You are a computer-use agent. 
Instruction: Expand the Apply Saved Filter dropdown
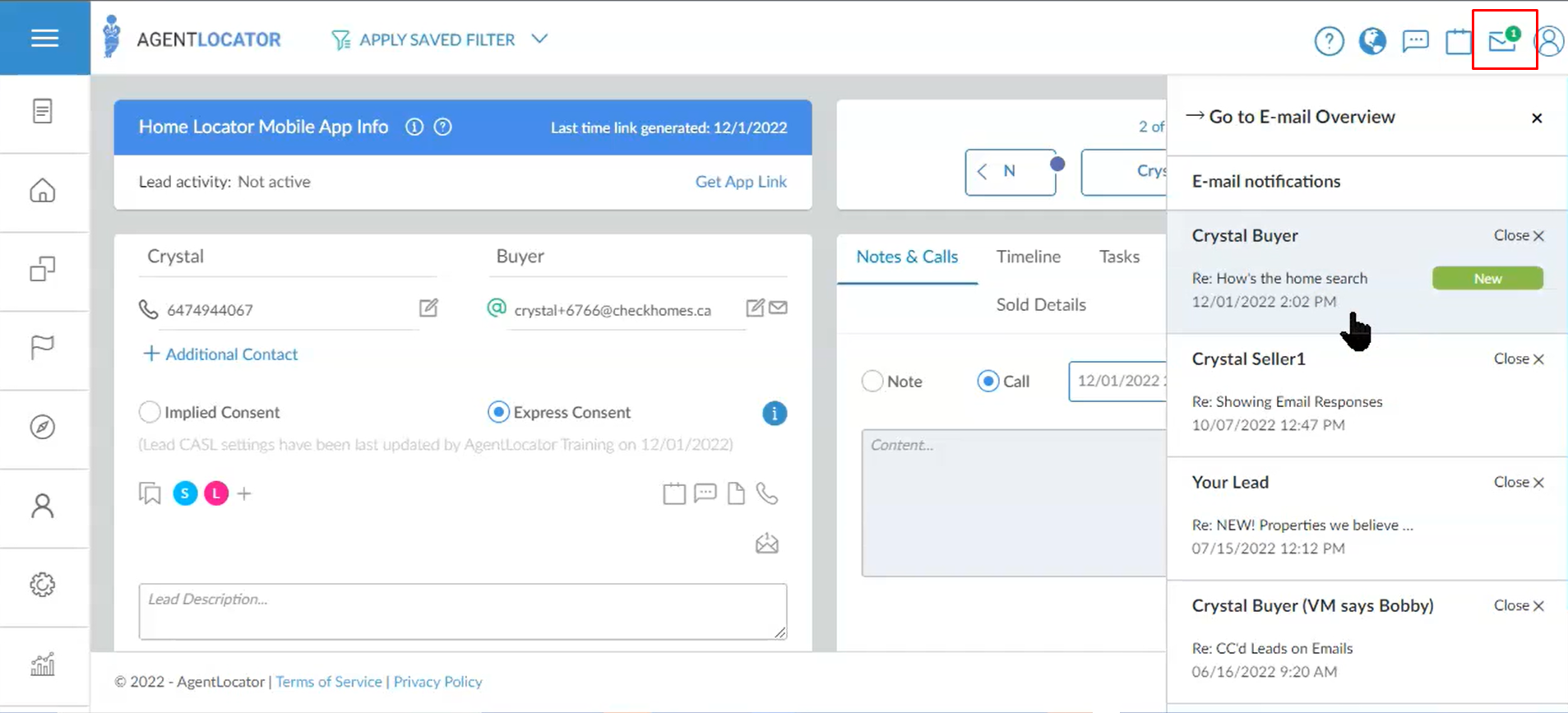pyautogui.click(x=439, y=39)
